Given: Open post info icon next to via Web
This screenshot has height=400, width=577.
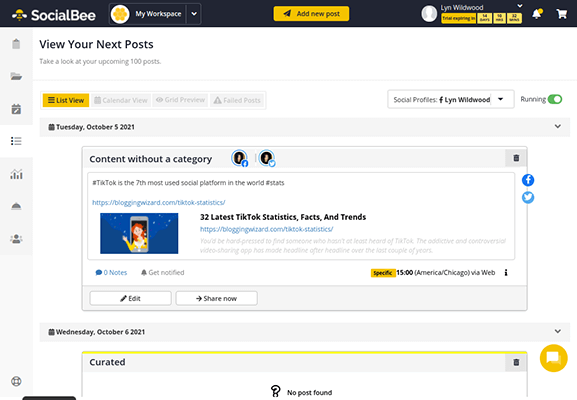Looking at the screenshot, I should point(506,273).
